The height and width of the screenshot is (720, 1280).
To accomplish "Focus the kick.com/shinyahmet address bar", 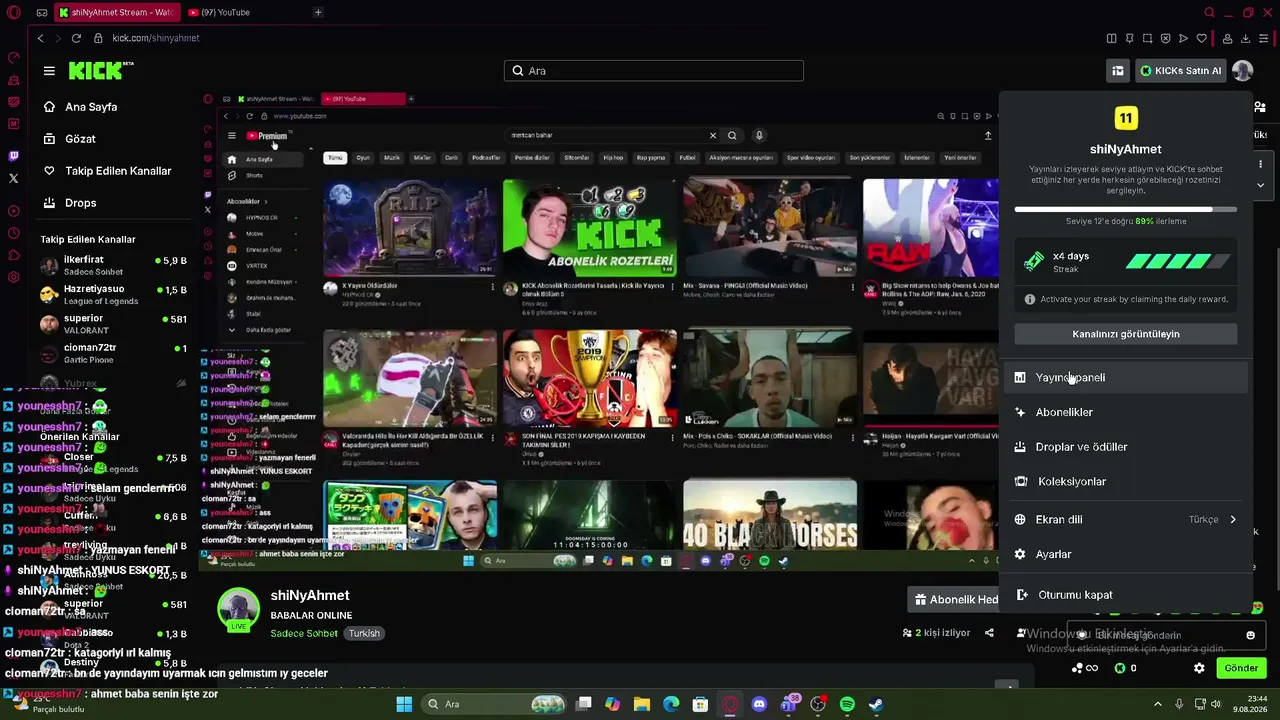I will (x=156, y=38).
